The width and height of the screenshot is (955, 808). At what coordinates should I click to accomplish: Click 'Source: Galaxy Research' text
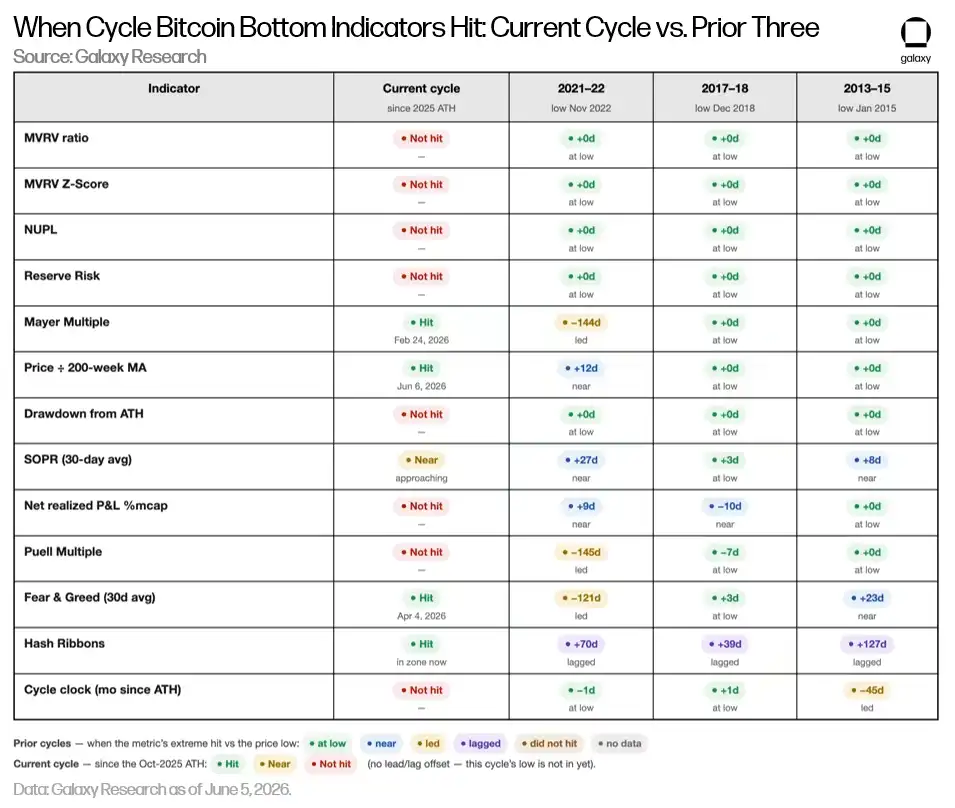click(x=110, y=57)
